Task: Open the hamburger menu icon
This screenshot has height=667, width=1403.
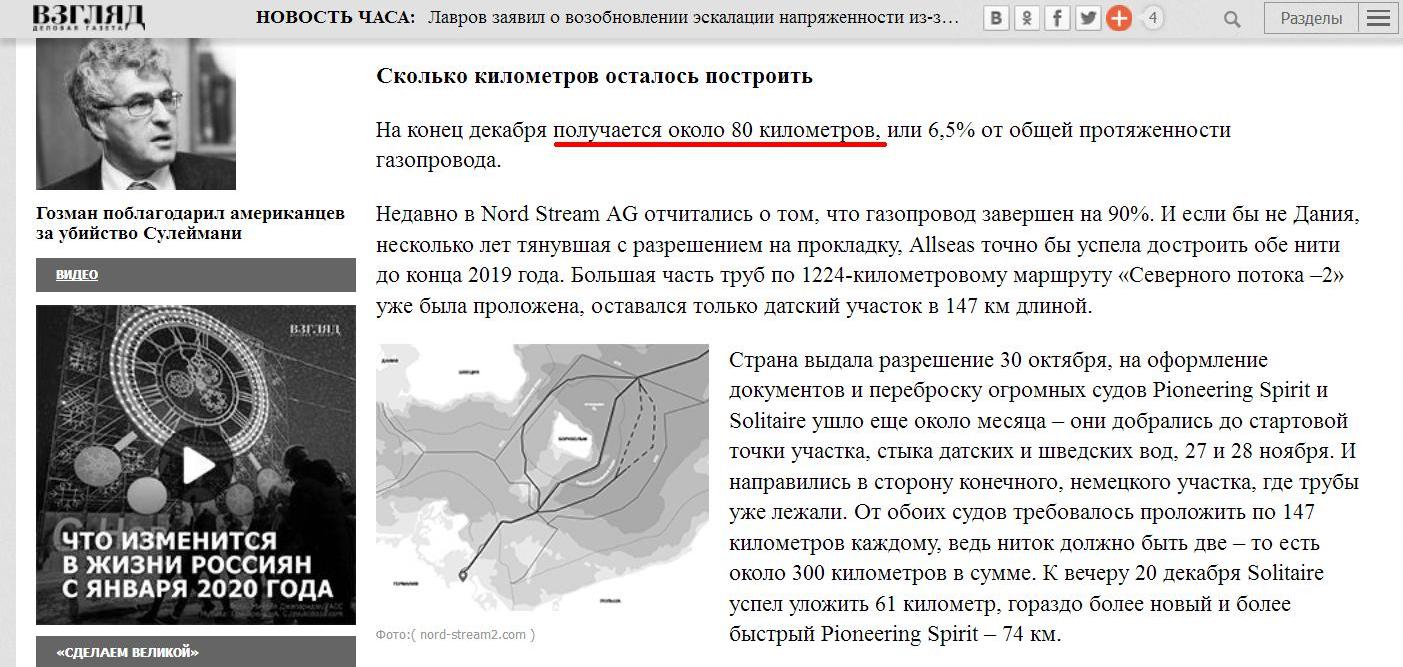Action: coord(1380,18)
